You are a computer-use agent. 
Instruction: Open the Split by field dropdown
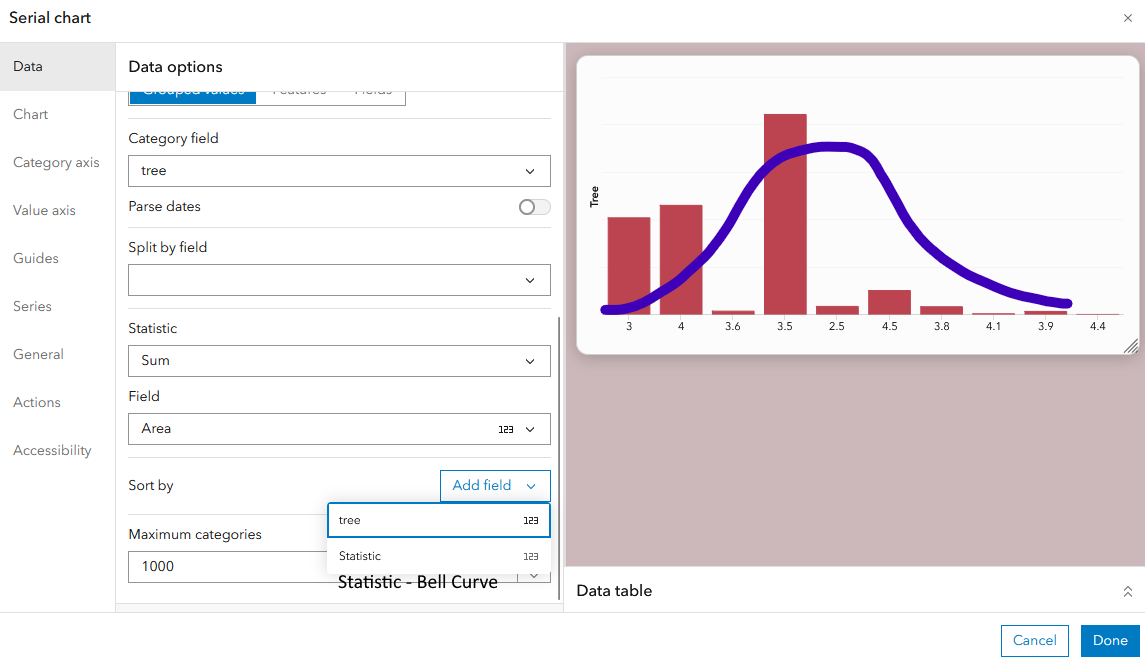[339, 280]
